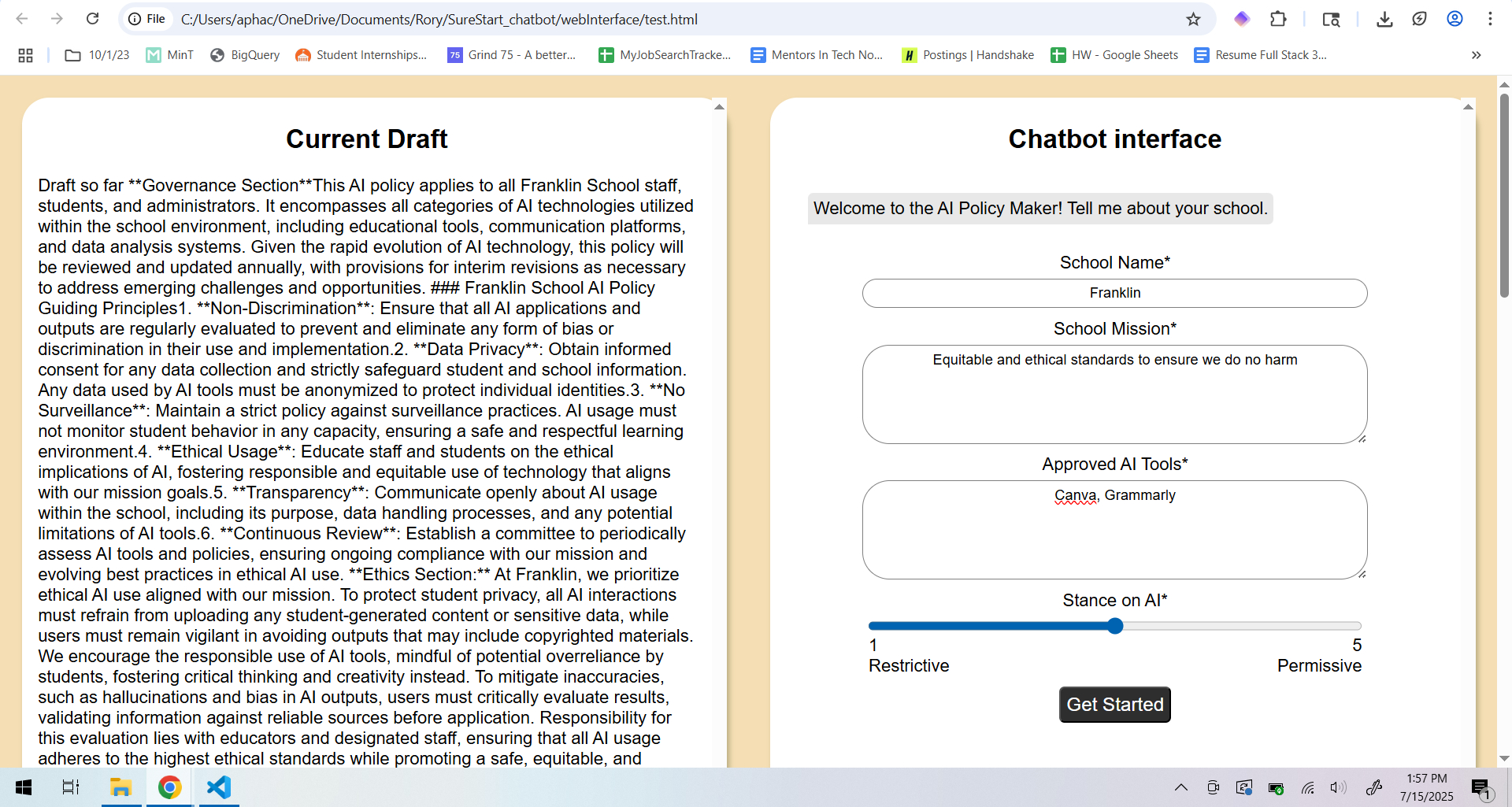
Task: Reload the page with the refresh icon
Action: tap(92, 19)
